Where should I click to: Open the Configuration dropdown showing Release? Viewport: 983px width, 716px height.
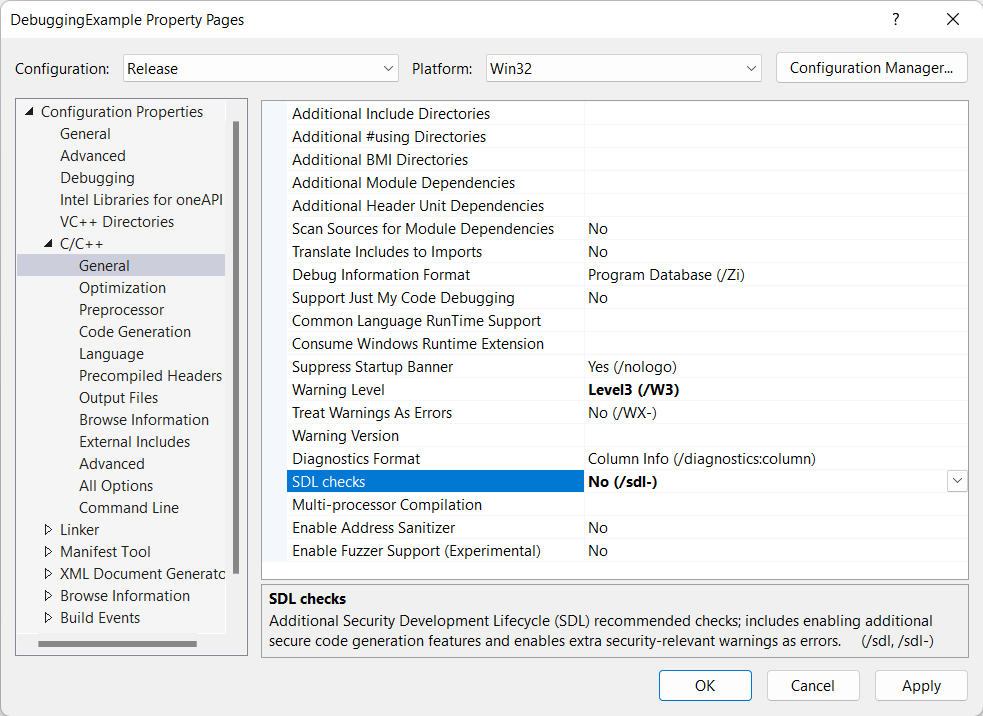click(261, 69)
